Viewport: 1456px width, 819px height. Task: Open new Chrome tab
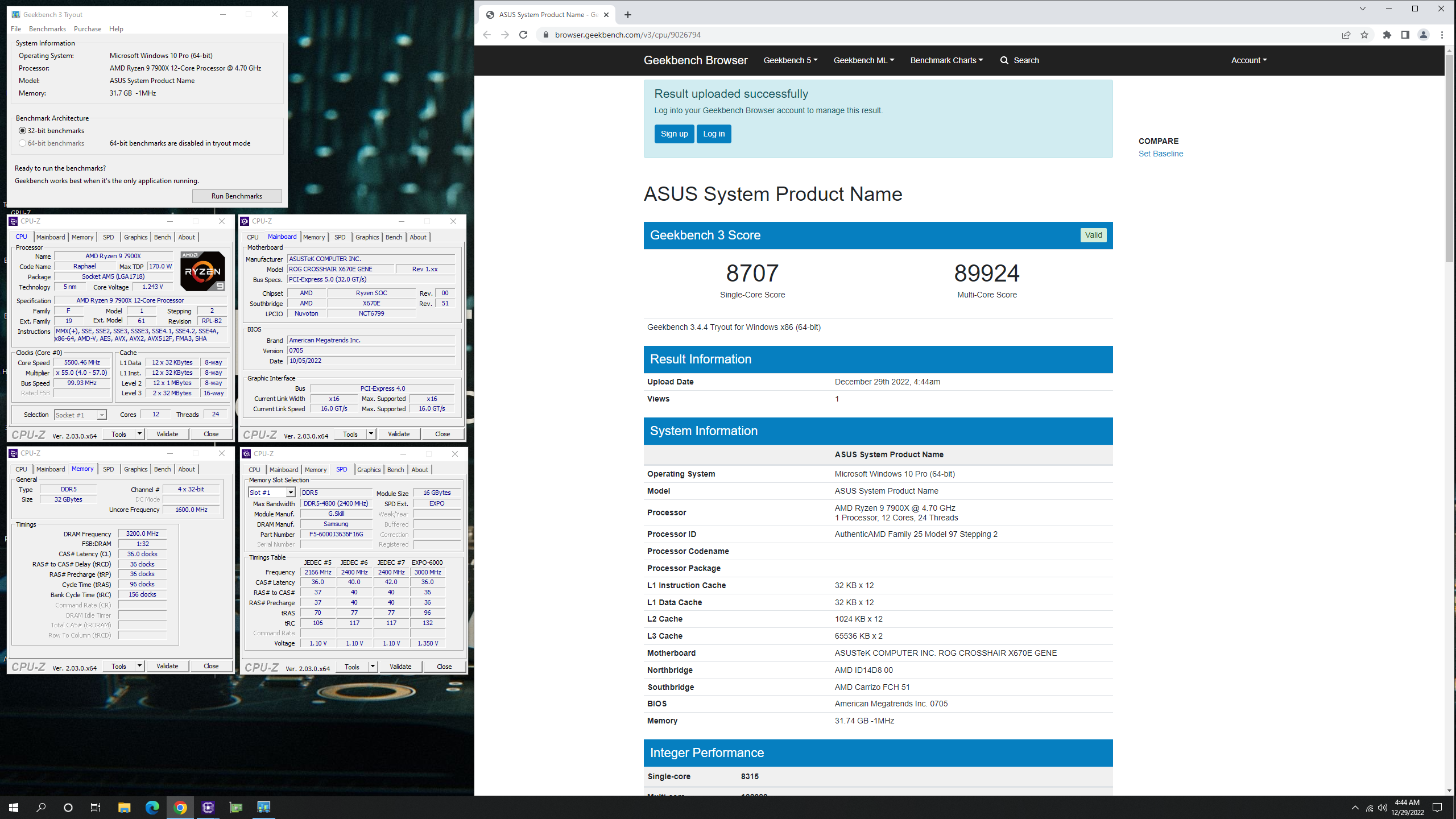[628, 15]
